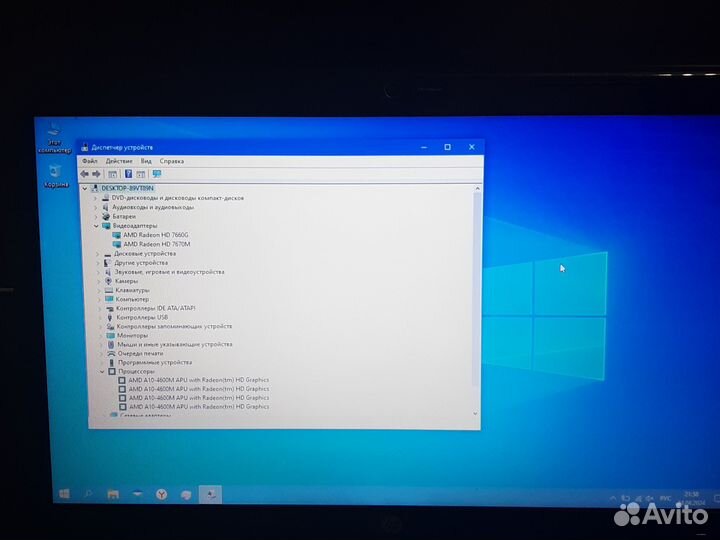This screenshot has height=540, width=720.
Task: Select the Процессоры chip icon
Action: 112,371
